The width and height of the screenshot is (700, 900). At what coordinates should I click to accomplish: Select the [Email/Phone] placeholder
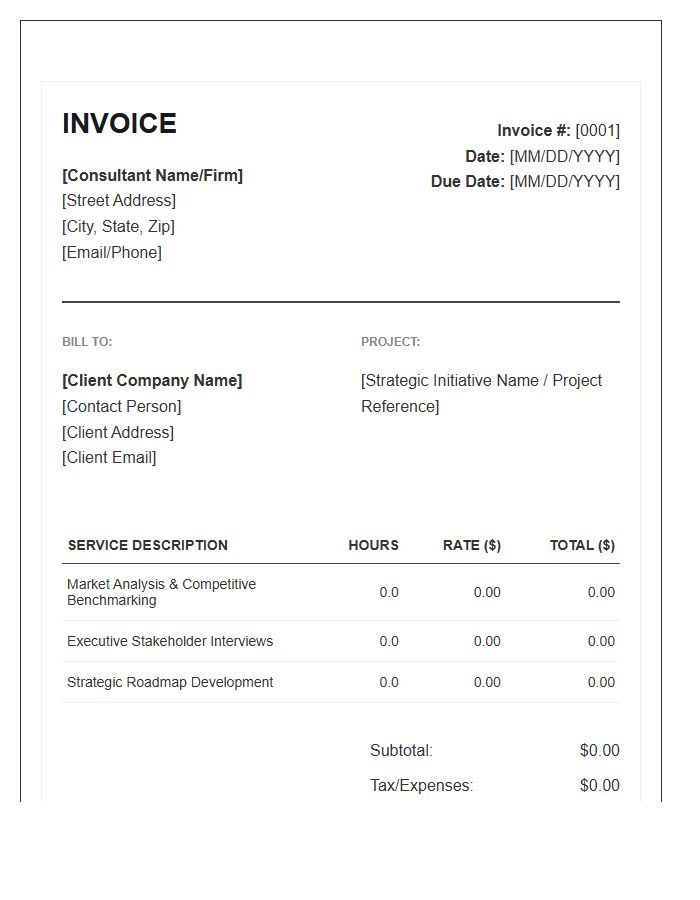pyautogui.click(x=112, y=252)
